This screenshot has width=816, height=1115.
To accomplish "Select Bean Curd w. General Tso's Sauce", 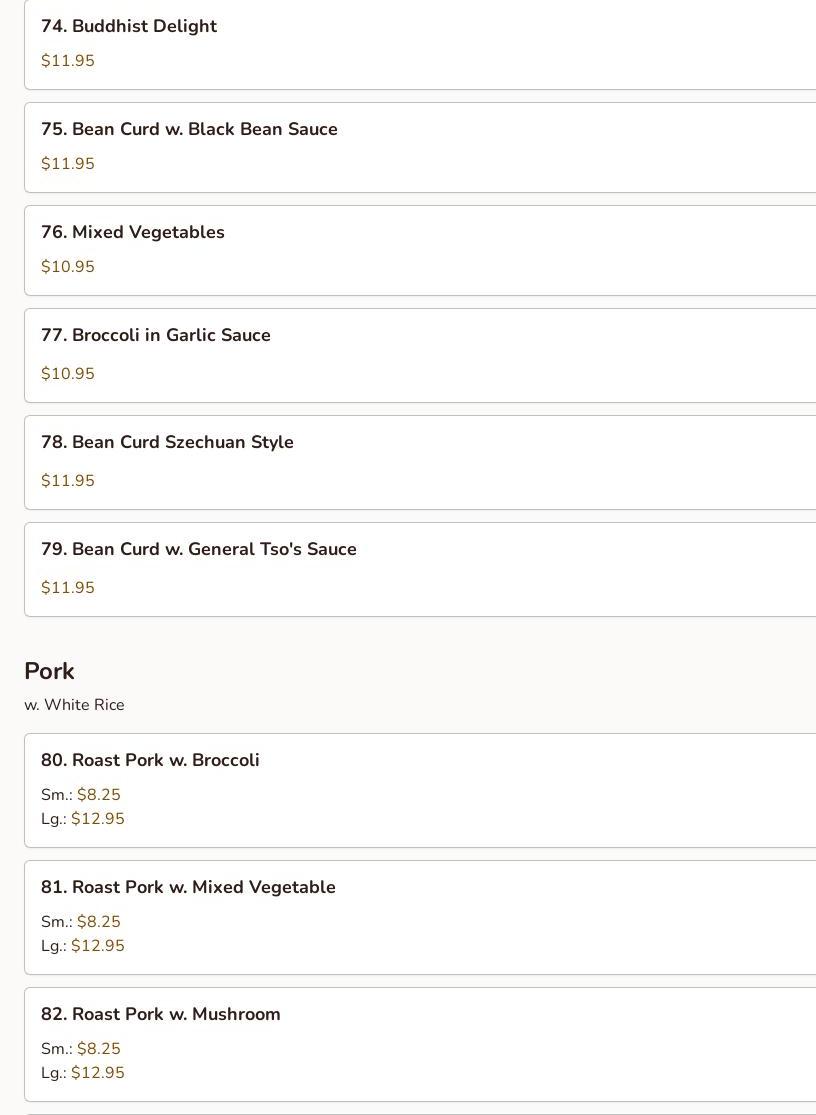I will tap(199, 550).
